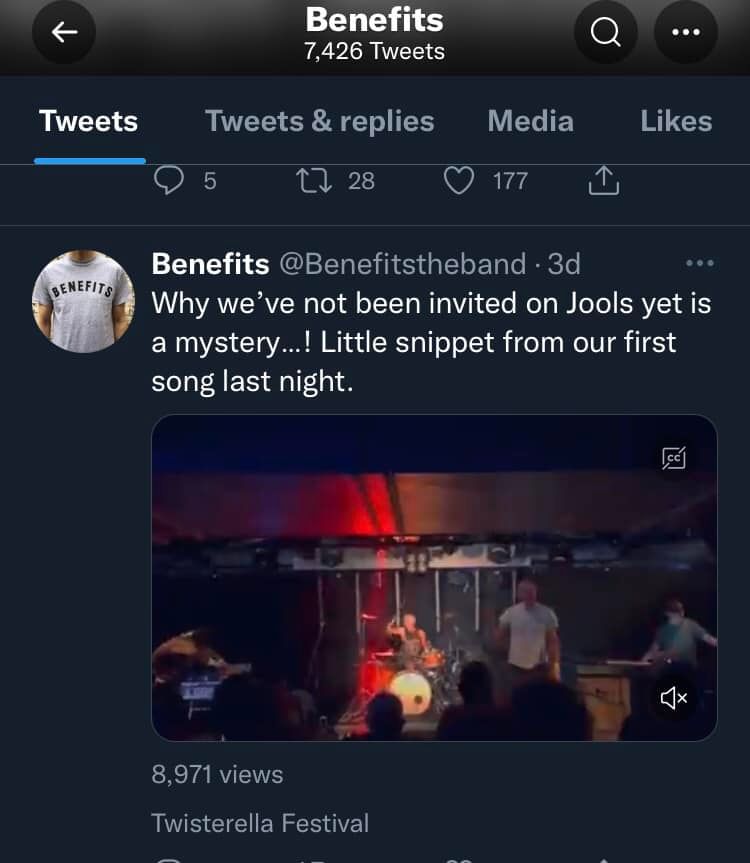The height and width of the screenshot is (863, 750).
Task: Switch to the Tweets tab
Action: click(x=89, y=121)
